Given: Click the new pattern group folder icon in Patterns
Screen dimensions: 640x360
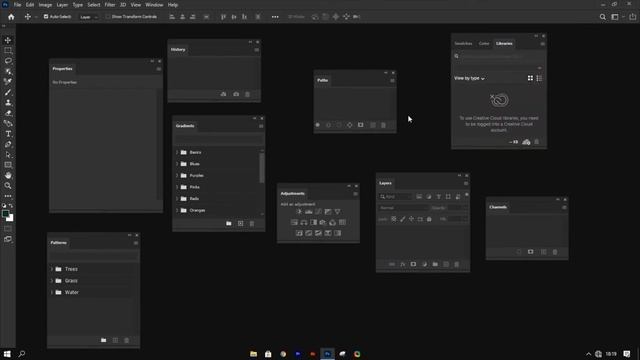Looking at the screenshot, I should click(x=104, y=340).
